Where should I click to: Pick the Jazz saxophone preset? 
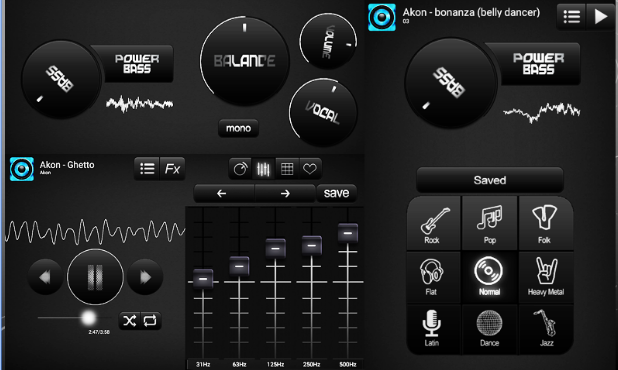(546, 329)
